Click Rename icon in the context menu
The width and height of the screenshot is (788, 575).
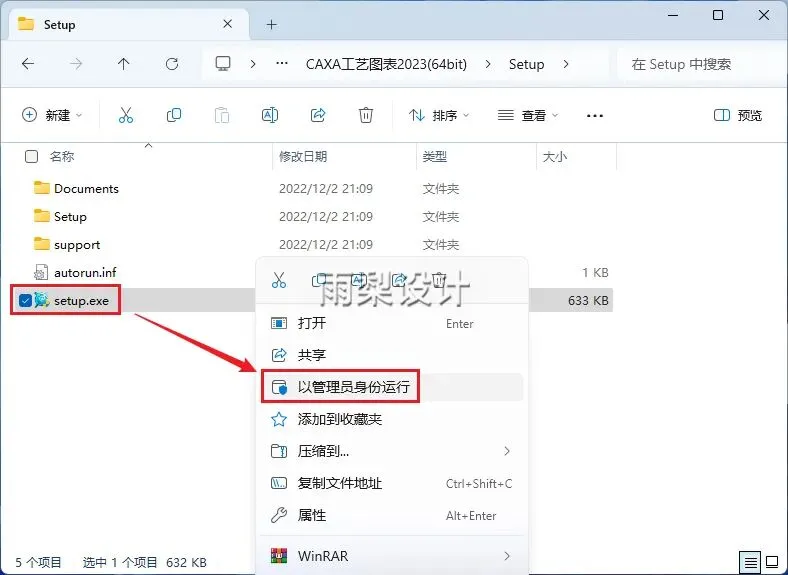(358, 280)
